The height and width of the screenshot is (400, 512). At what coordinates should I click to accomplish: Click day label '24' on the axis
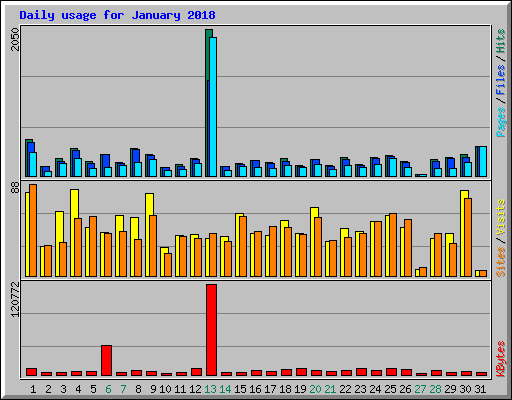pyautogui.click(x=375, y=389)
